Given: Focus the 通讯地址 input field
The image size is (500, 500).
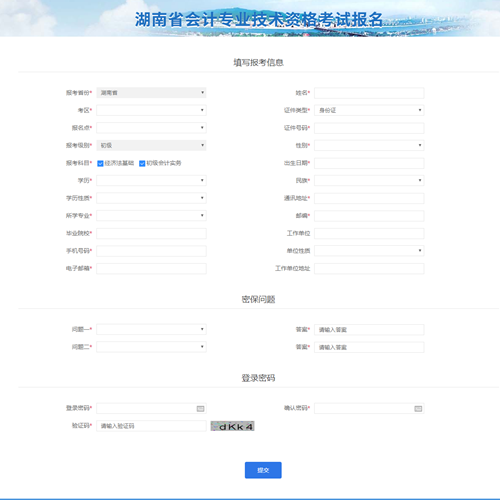Looking at the screenshot, I should click(369, 198).
